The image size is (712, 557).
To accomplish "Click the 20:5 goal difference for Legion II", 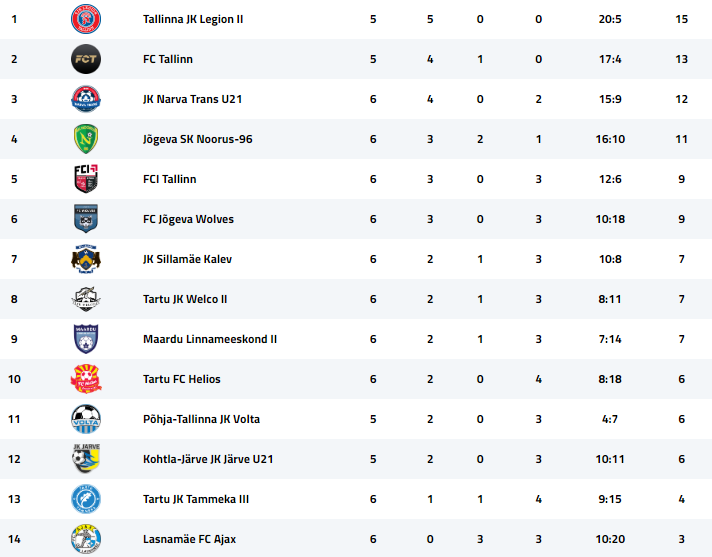I will coord(610,19).
